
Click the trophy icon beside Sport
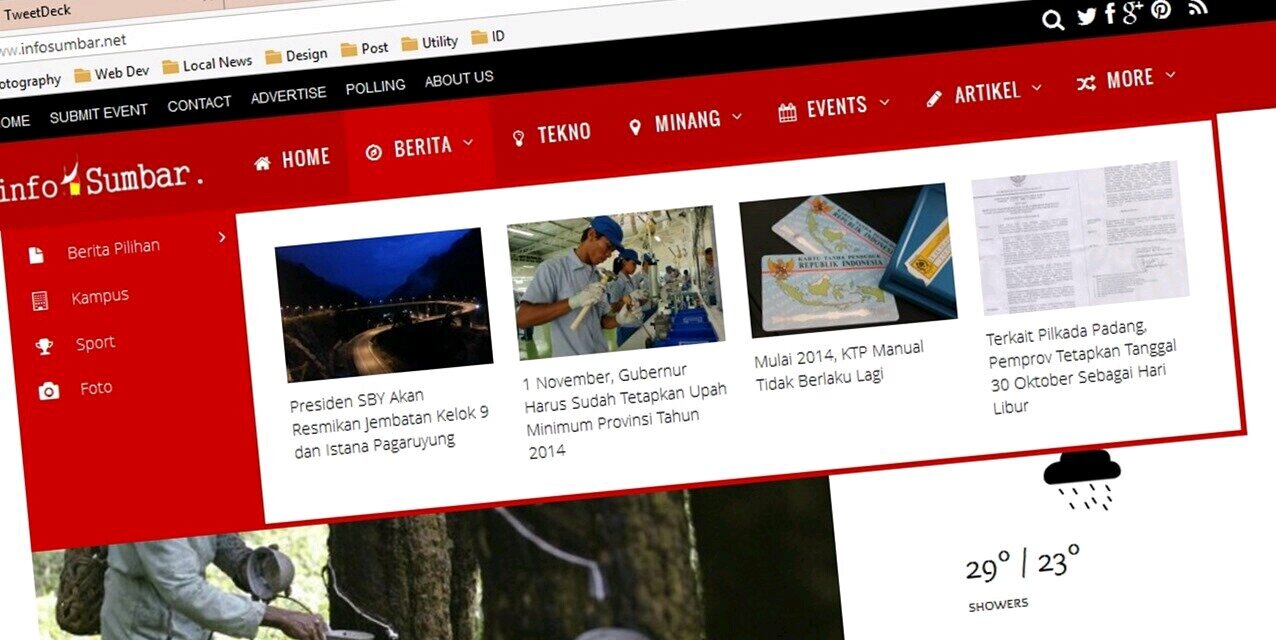point(44,346)
